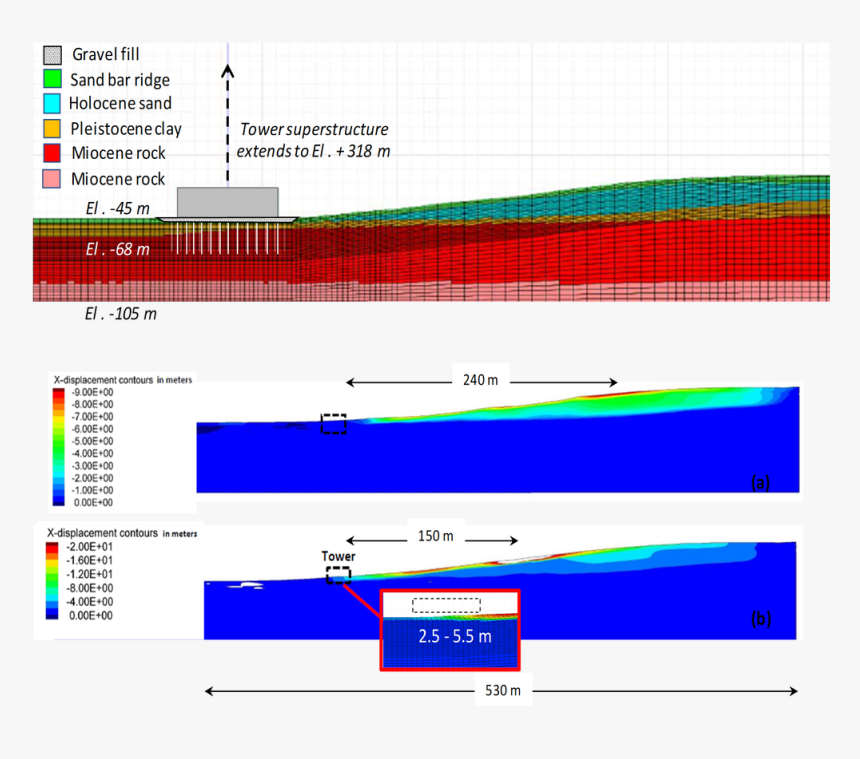Select the orange Pleistocene clay swatch
Screen dimensions: 860x759
[x=53, y=128]
